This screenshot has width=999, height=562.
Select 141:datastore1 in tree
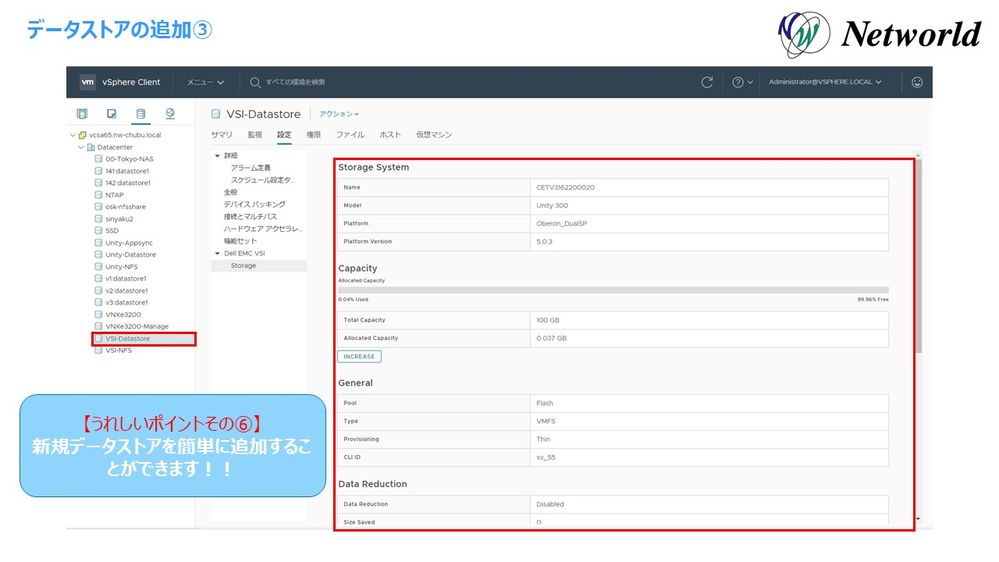[127, 171]
